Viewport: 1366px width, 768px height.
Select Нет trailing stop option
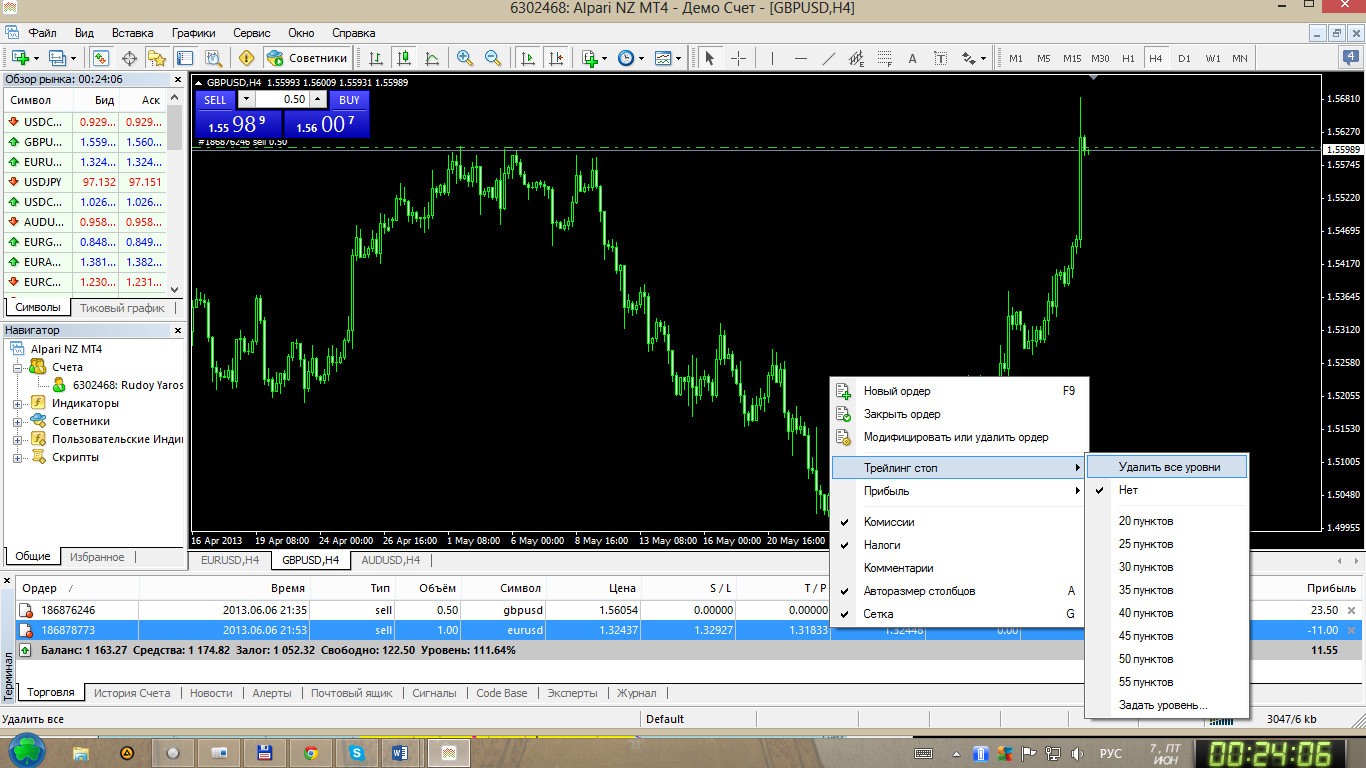(x=1128, y=490)
